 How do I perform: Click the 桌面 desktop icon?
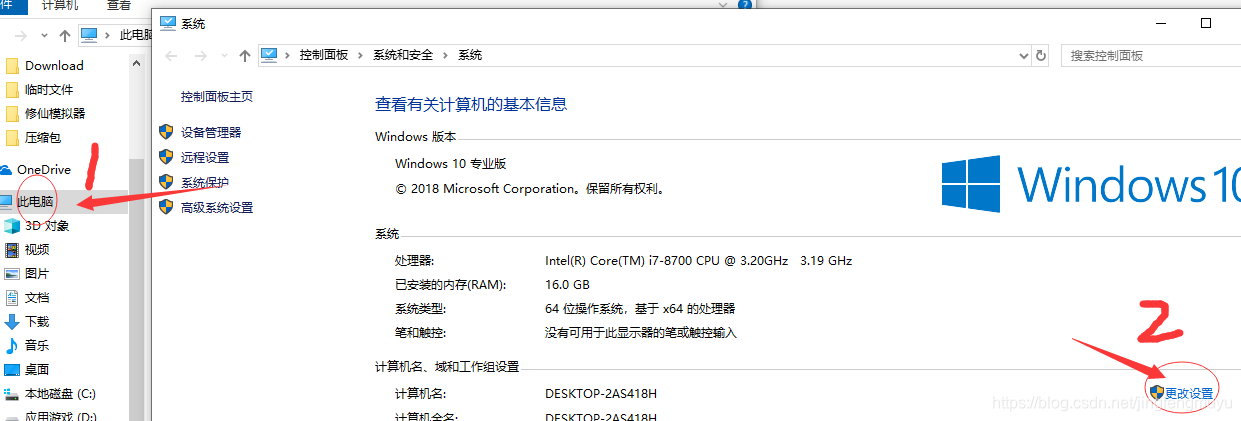pos(12,369)
